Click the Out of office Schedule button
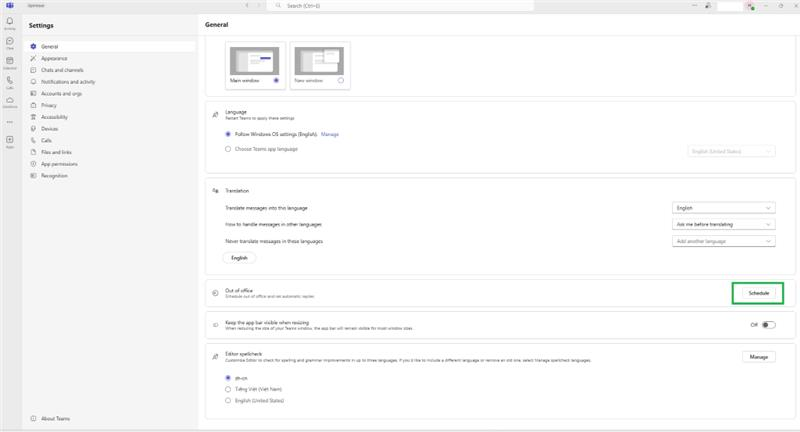Screen dimensions: 800x432 [758, 293]
